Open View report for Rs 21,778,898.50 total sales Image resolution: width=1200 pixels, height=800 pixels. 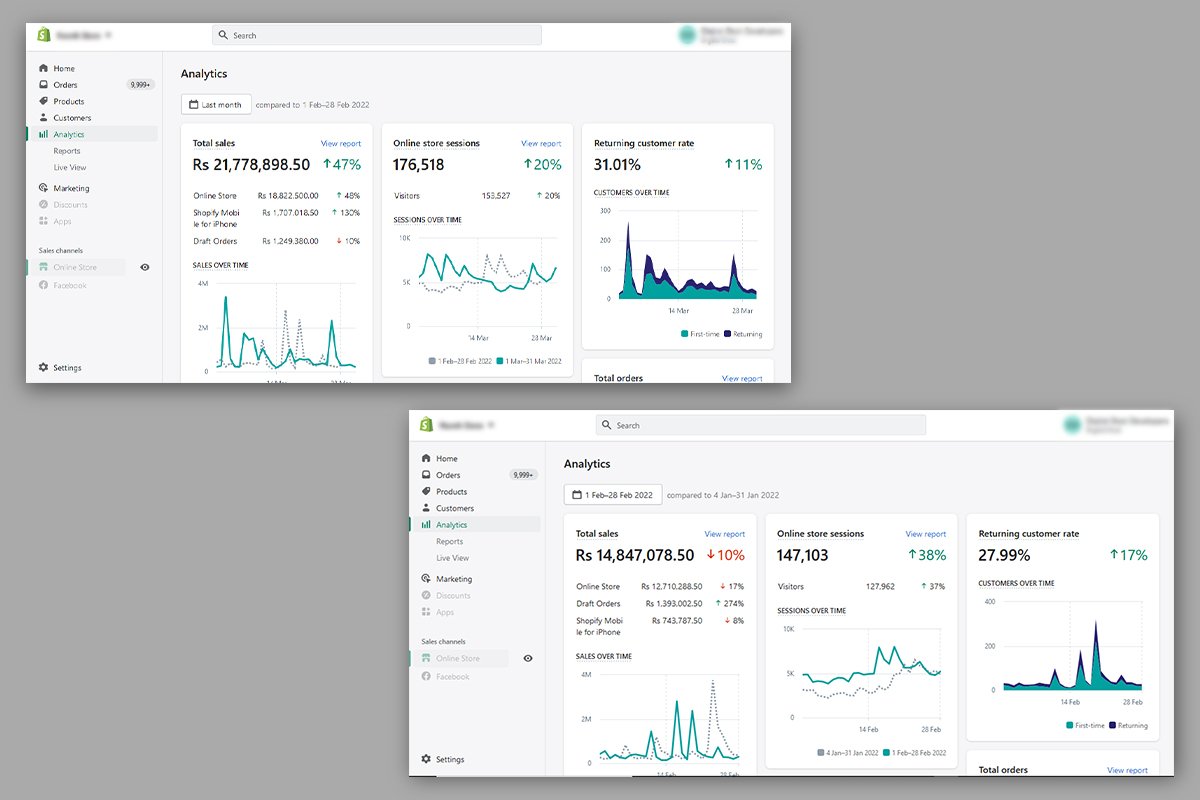pyautogui.click(x=341, y=143)
